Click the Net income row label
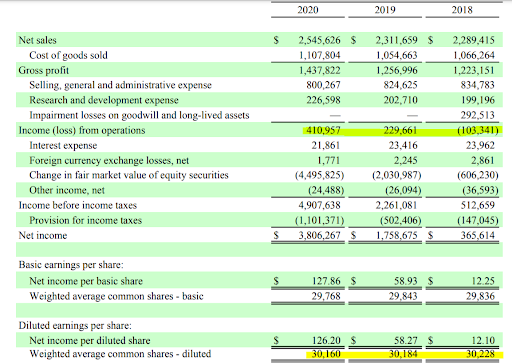This screenshot has width=512, height=364. 43,235
